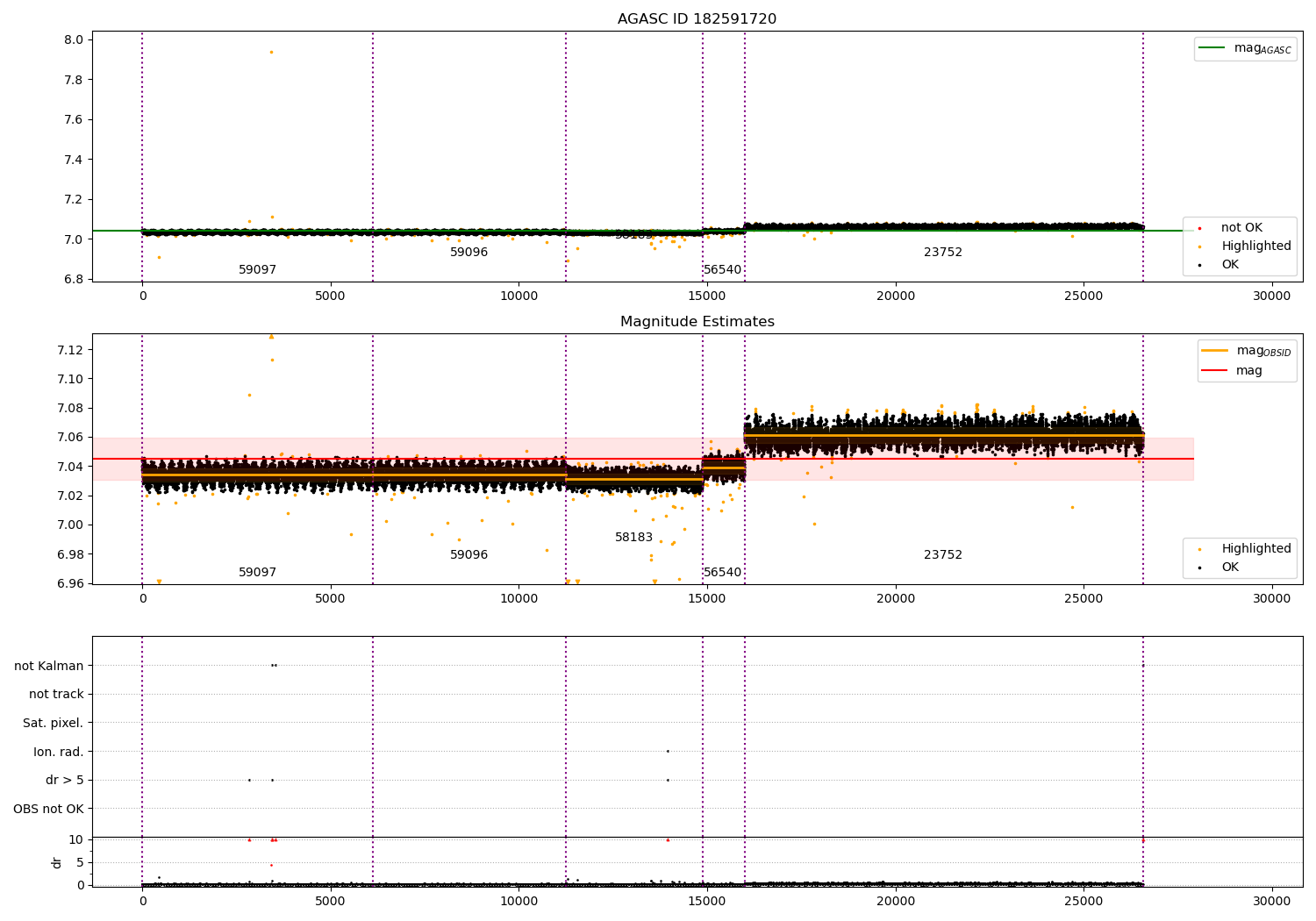Click obsid label 56540 in Magnitude Estimates plot
This screenshot has width=1316, height=921.
click(x=723, y=573)
